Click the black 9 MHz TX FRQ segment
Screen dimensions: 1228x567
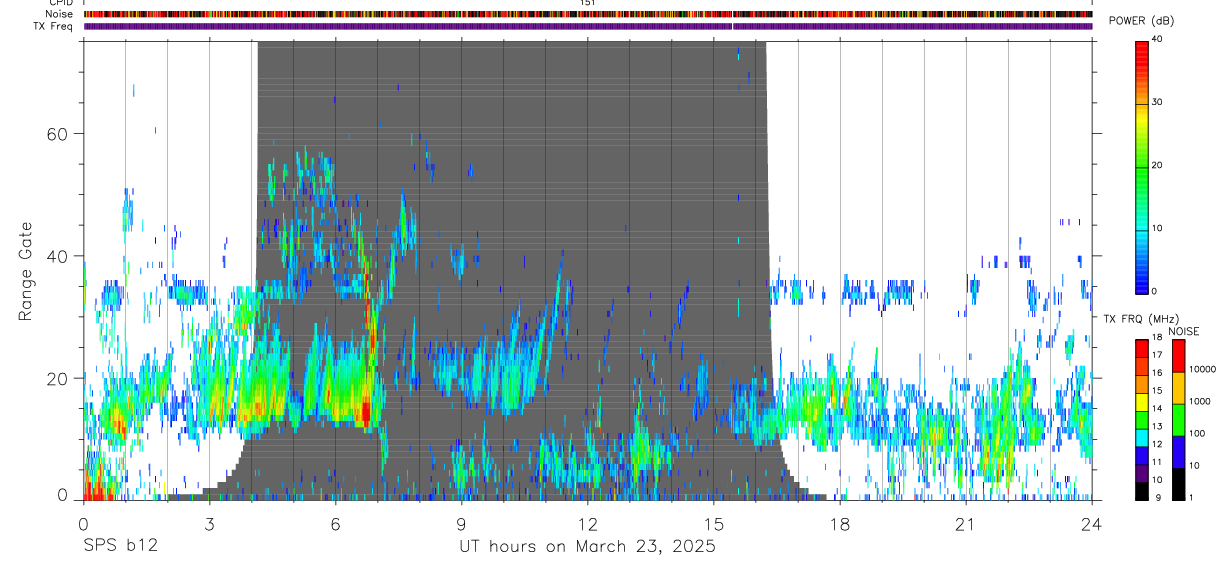(1142, 491)
